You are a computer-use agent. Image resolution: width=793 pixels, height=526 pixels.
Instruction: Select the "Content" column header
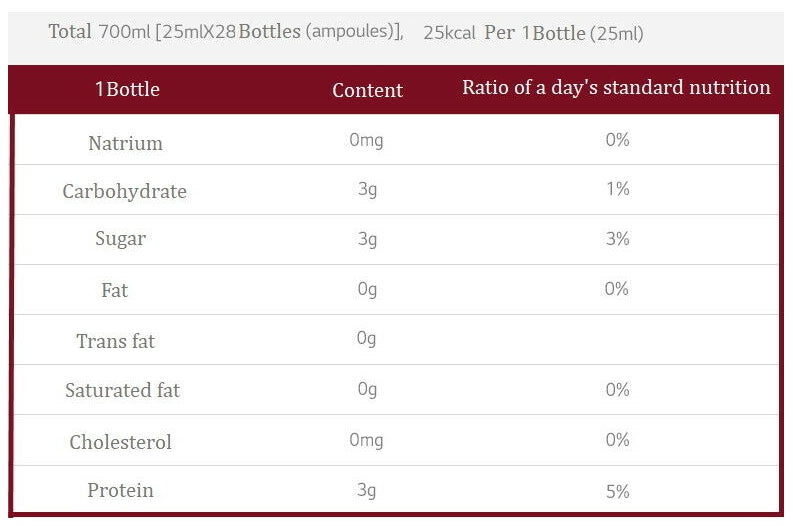pos(367,90)
